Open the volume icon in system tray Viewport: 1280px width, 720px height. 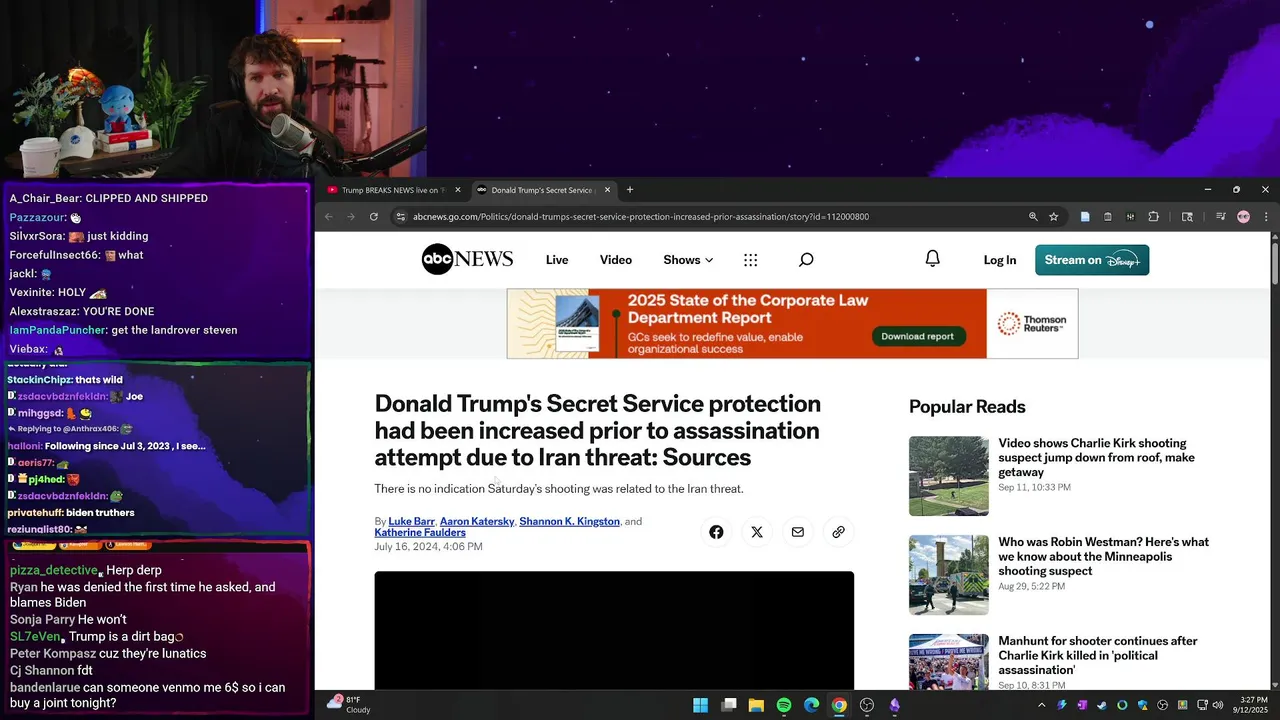point(1217,705)
